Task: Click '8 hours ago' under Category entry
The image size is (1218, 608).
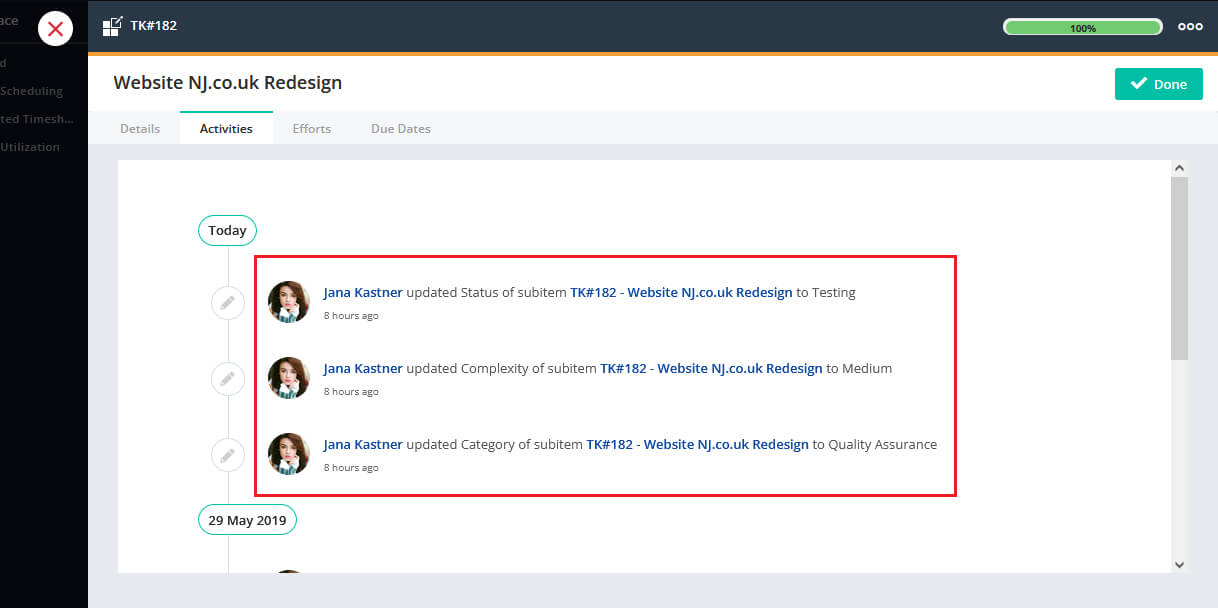Action: point(351,468)
